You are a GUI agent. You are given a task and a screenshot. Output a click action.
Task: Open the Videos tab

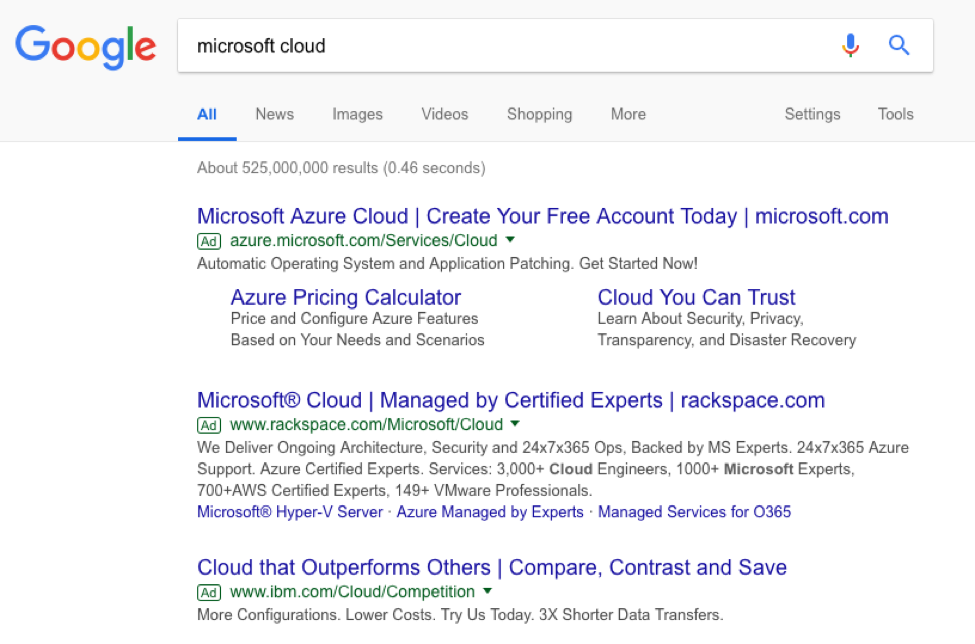[x=444, y=114]
